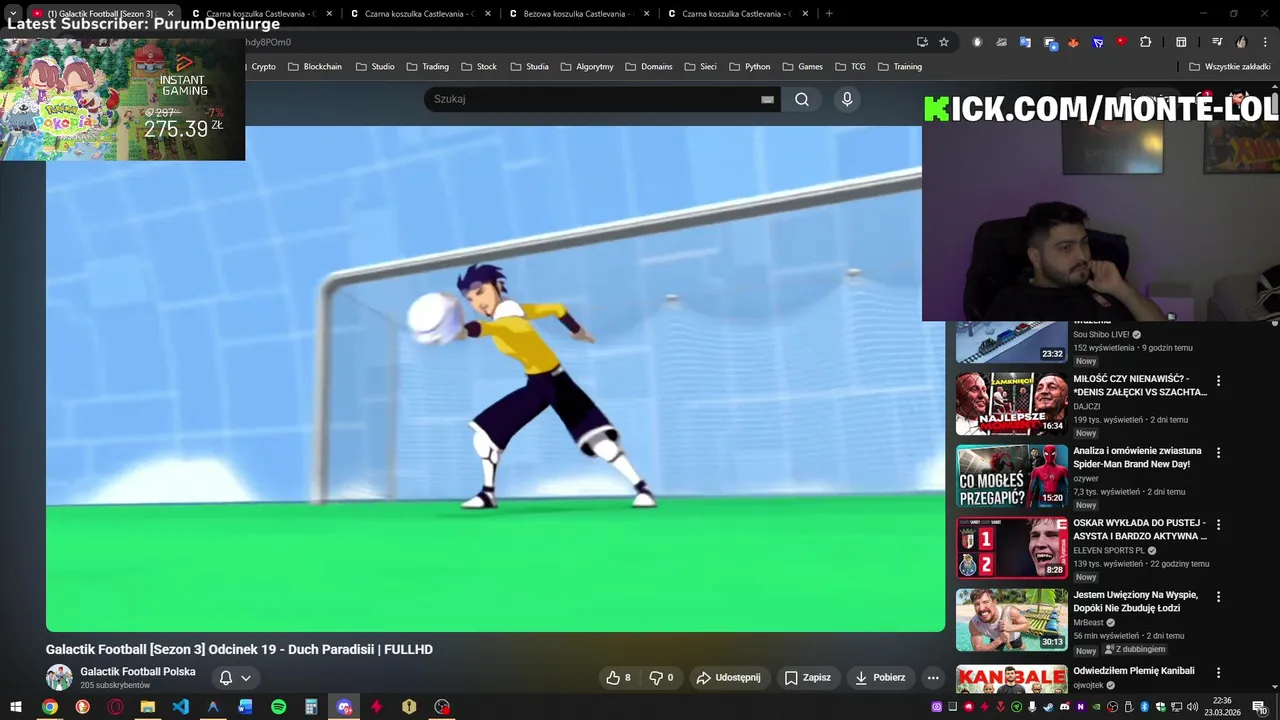The width and height of the screenshot is (1280, 720).
Task: Open more actions menu below the video
Action: click(933, 677)
